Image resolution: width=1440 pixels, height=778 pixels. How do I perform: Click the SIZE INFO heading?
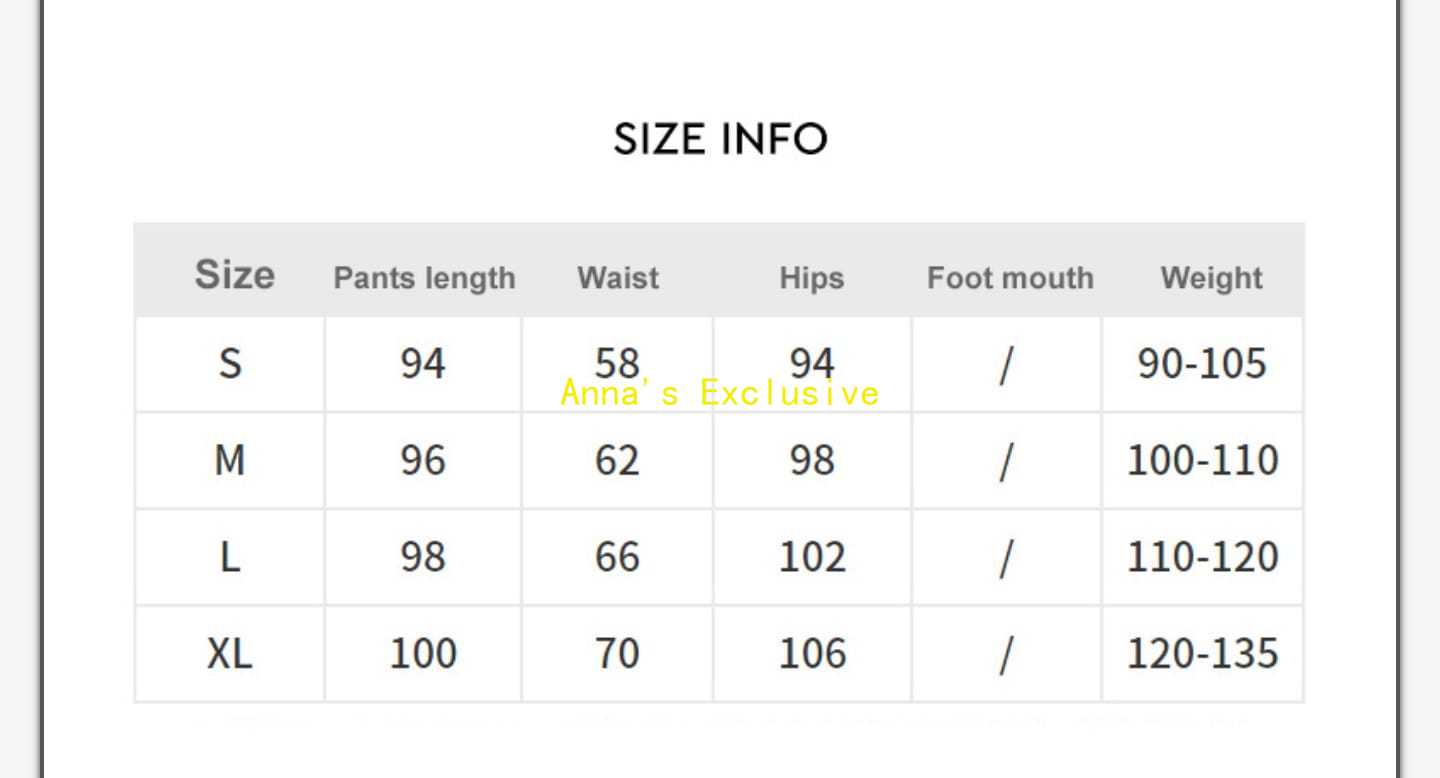720,139
